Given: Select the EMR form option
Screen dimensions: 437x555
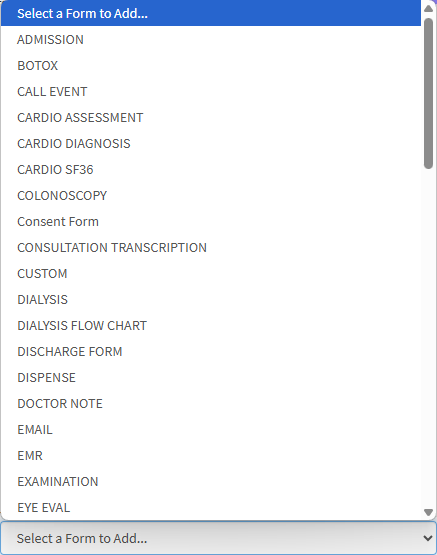Looking at the screenshot, I should click(211, 456).
